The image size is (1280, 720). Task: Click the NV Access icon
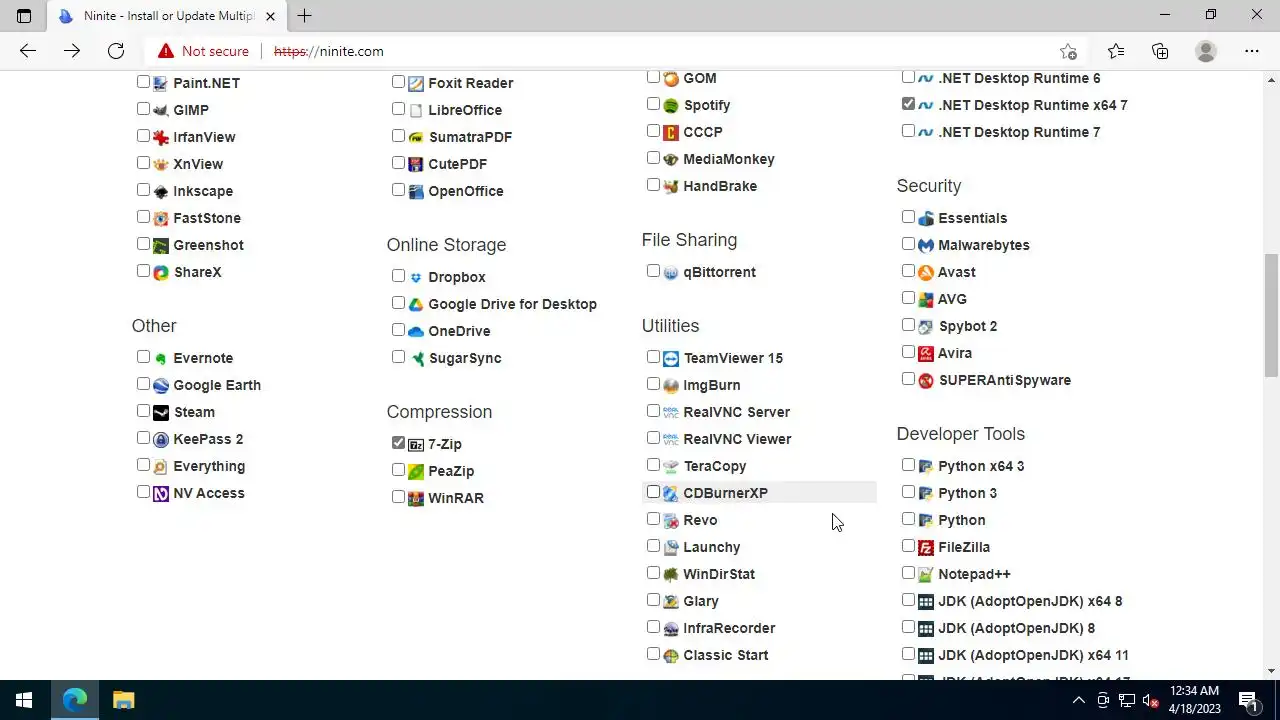[x=160, y=493]
